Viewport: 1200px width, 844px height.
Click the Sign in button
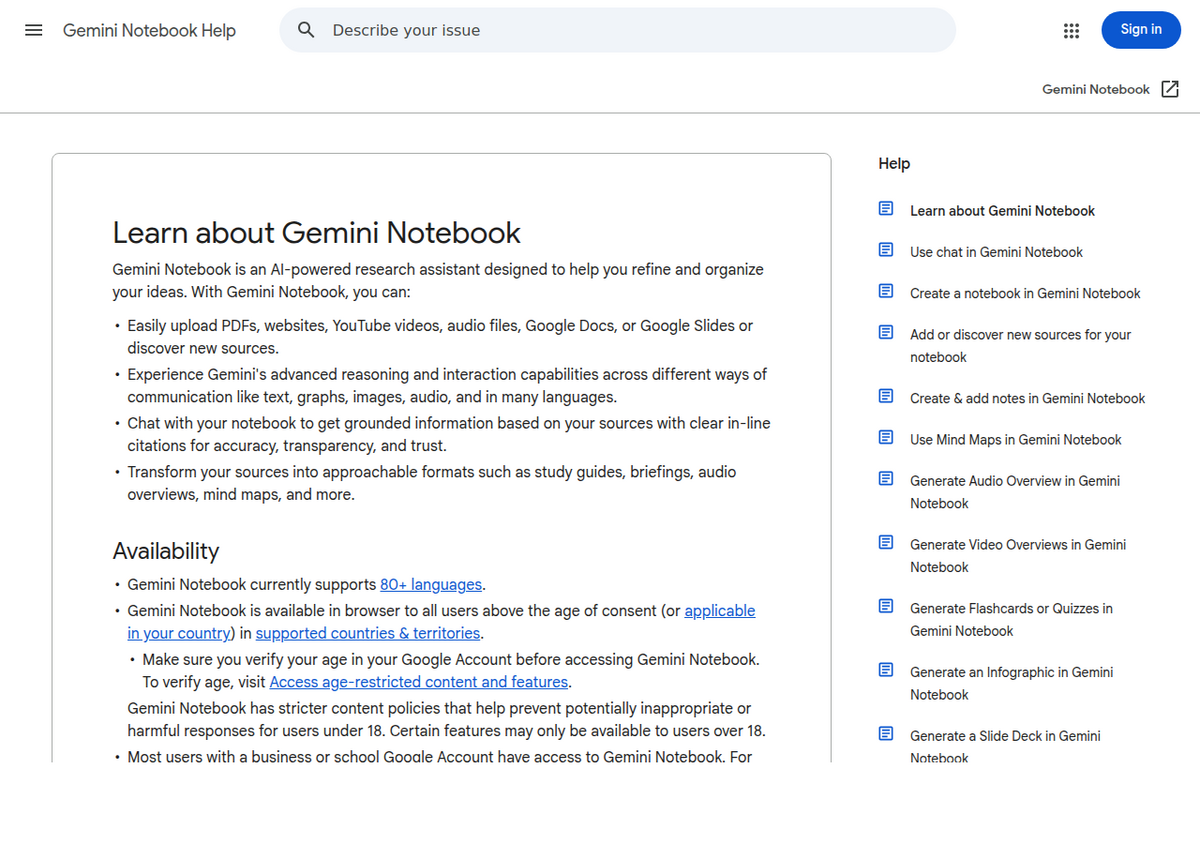(x=1141, y=30)
